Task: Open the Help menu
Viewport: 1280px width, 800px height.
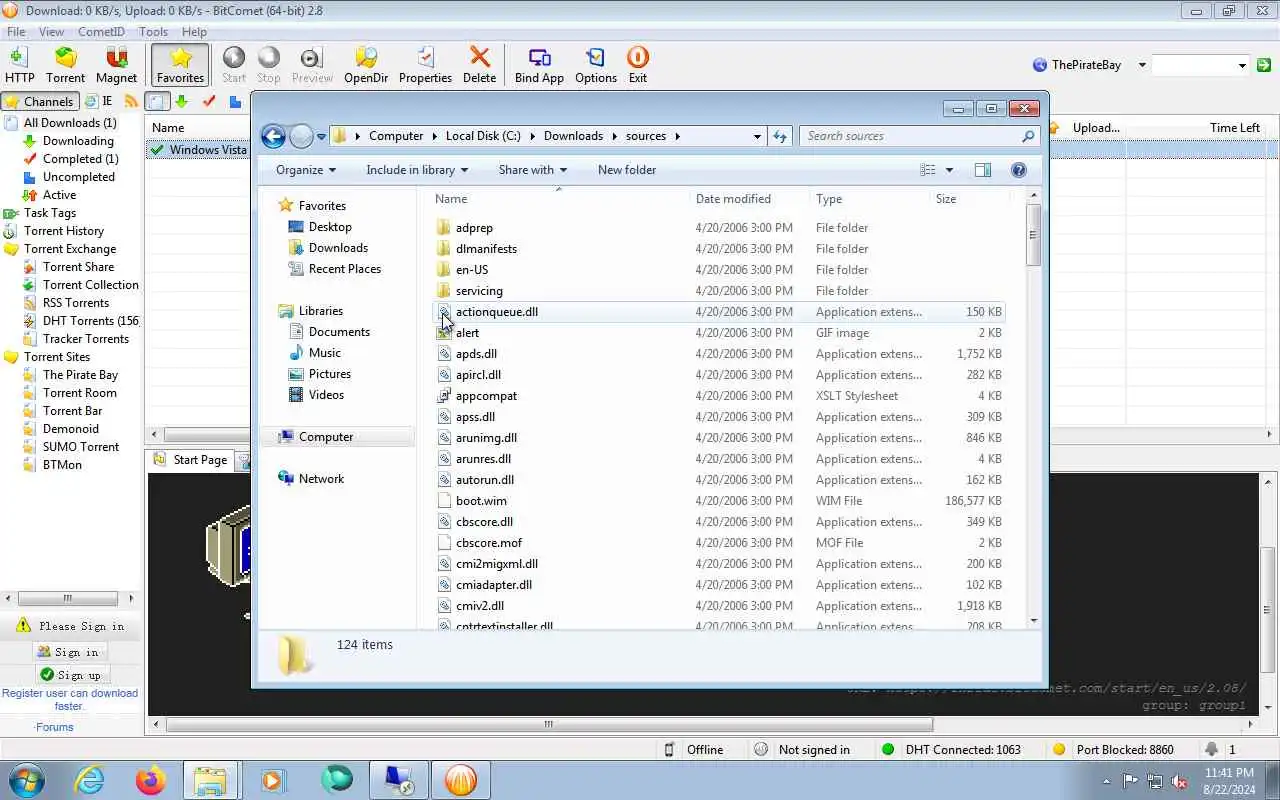Action: click(194, 32)
